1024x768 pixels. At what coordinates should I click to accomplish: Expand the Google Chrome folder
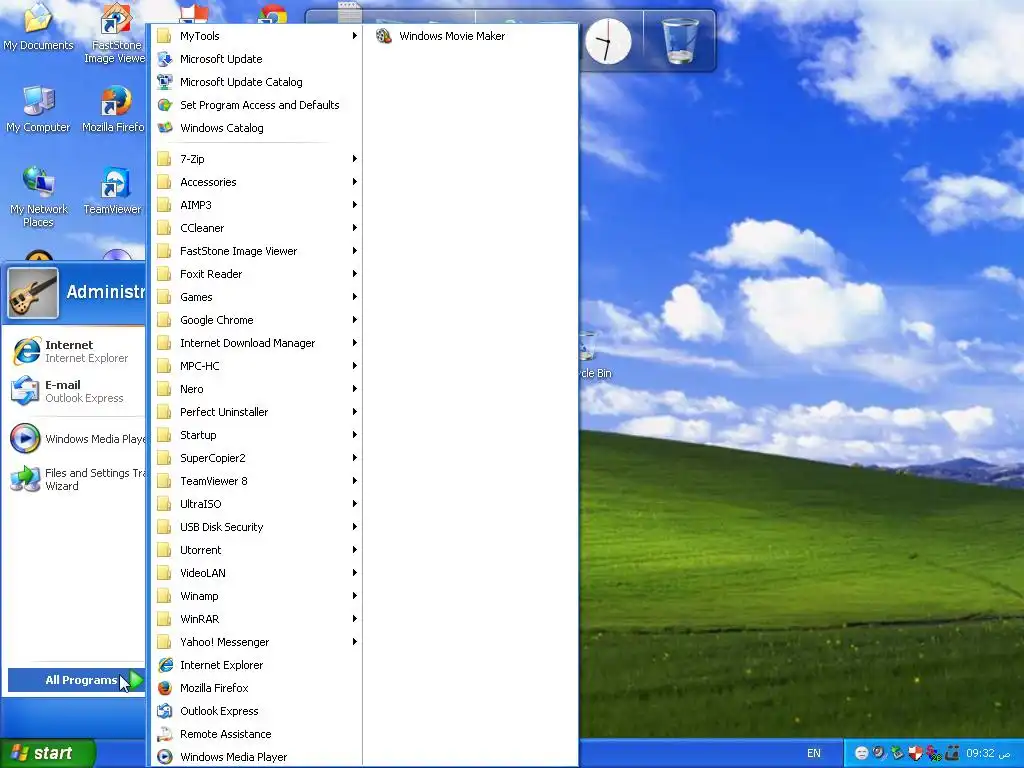(255, 320)
